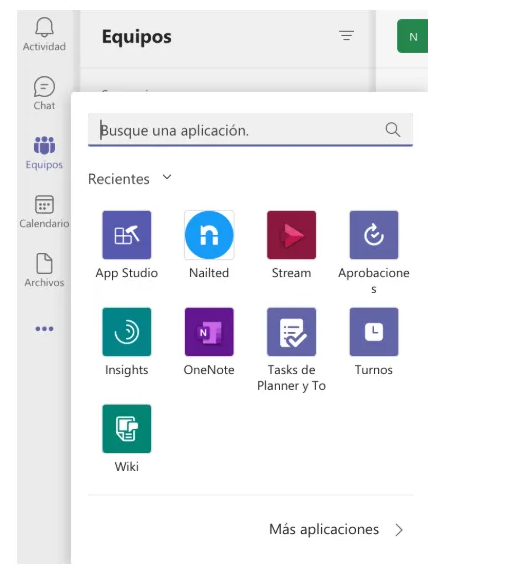The image size is (508, 572).
Task: Click the Busque una aplicación field
Action: click(x=250, y=130)
